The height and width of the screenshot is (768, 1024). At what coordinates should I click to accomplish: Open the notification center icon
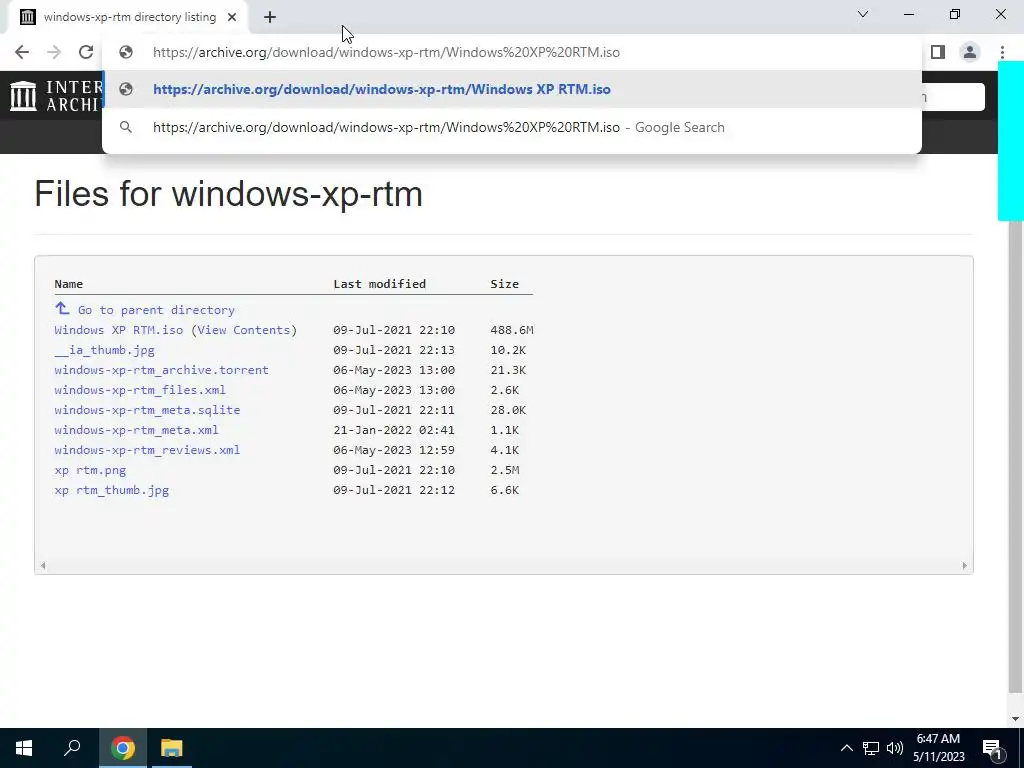(993, 748)
